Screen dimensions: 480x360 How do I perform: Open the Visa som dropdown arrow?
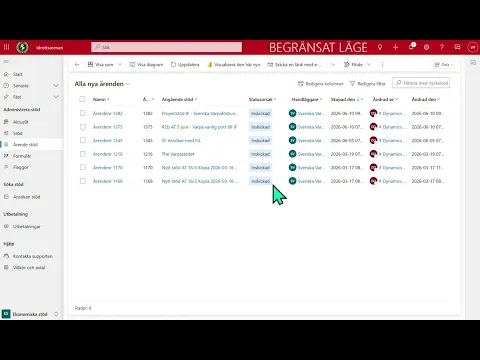pos(120,64)
